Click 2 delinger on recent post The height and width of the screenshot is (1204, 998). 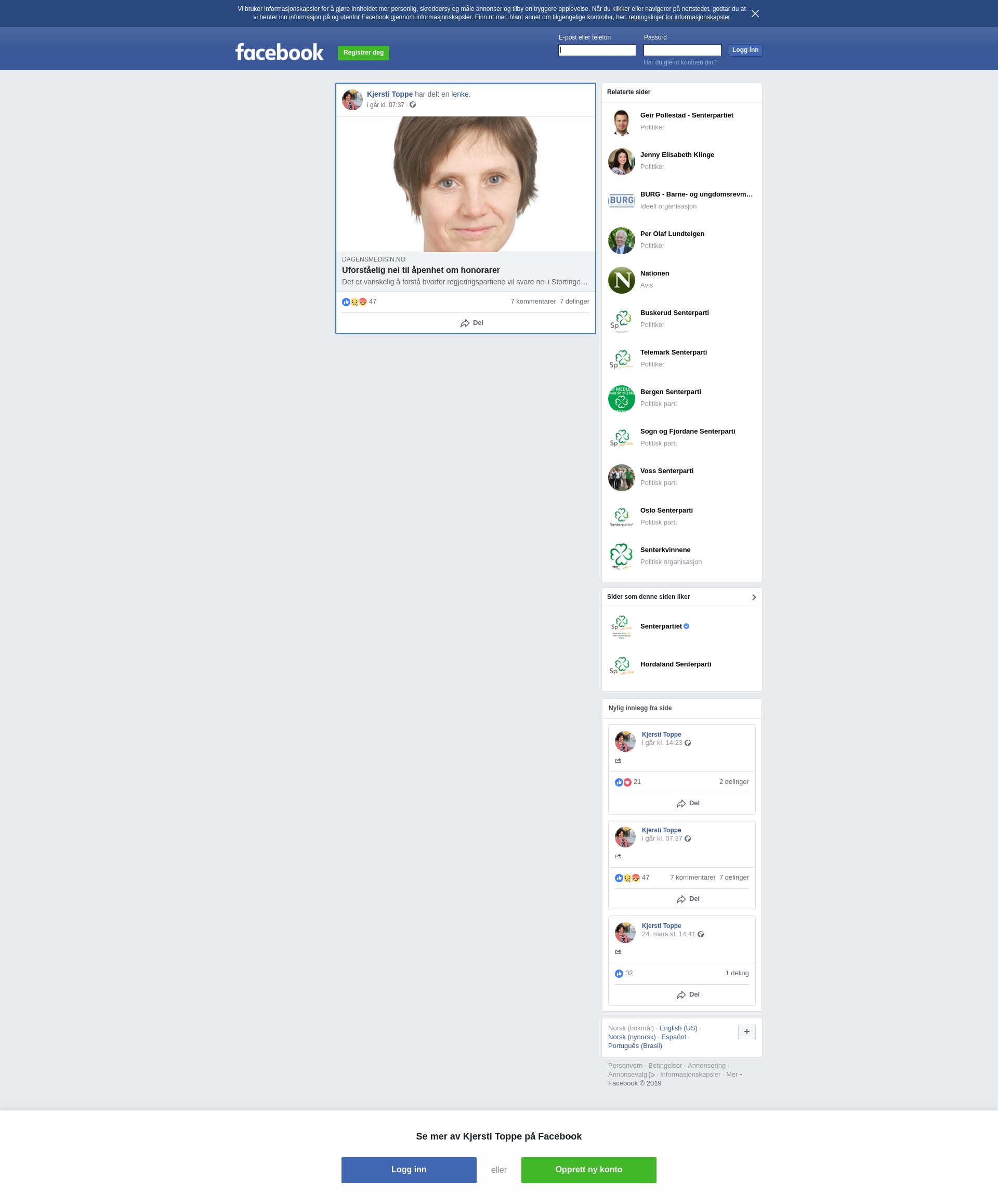734,782
